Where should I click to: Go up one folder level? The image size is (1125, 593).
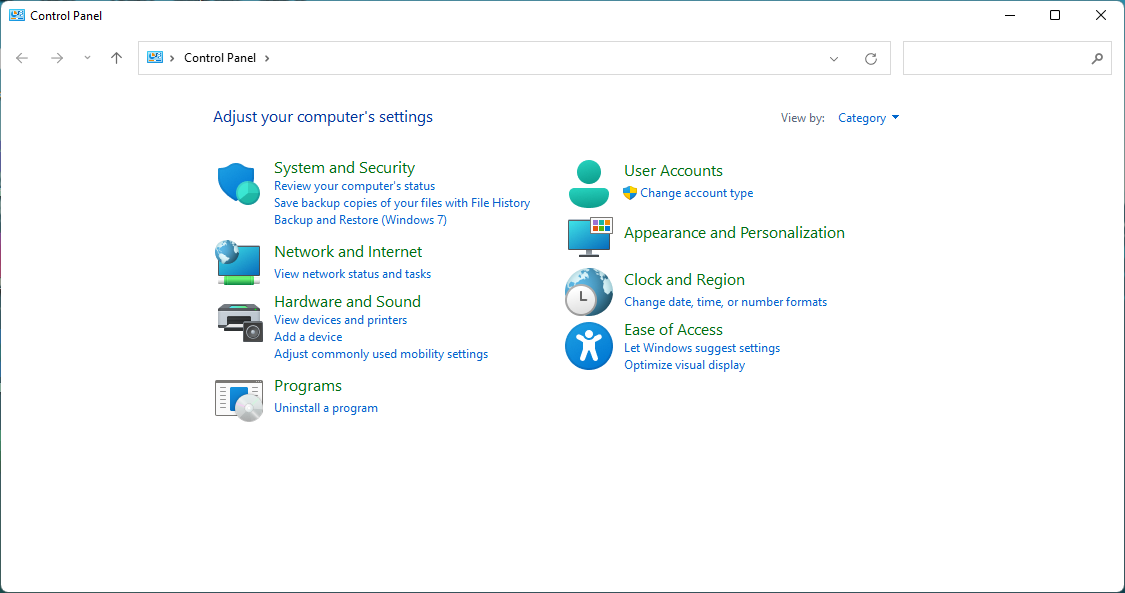point(116,58)
